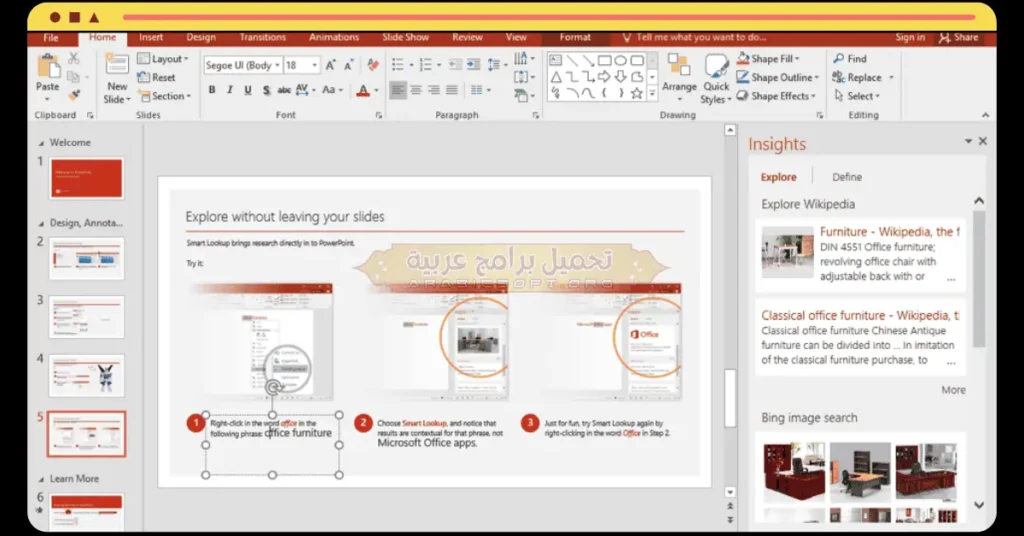The width and height of the screenshot is (1024, 536).
Task: Toggle Italic formatting
Action: (x=230, y=90)
